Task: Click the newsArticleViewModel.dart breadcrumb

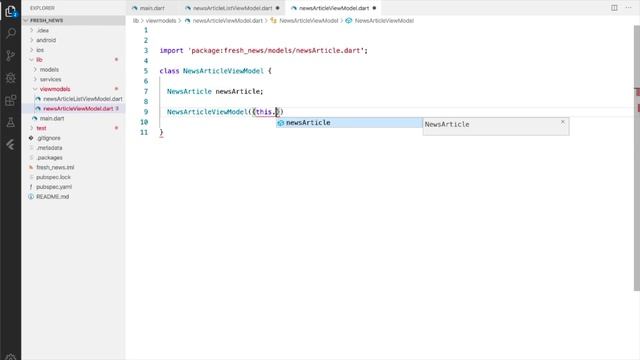Action: (223, 20)
